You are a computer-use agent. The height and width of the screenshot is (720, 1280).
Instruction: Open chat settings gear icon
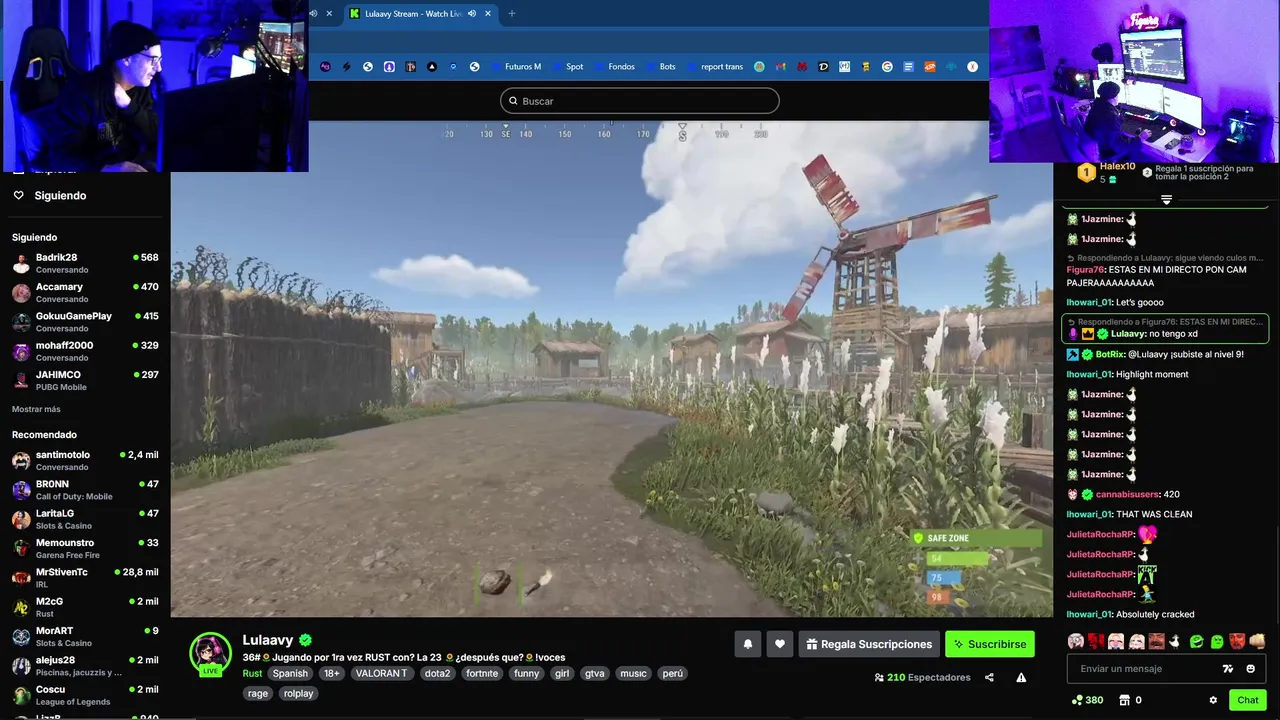pos(1213,700)
